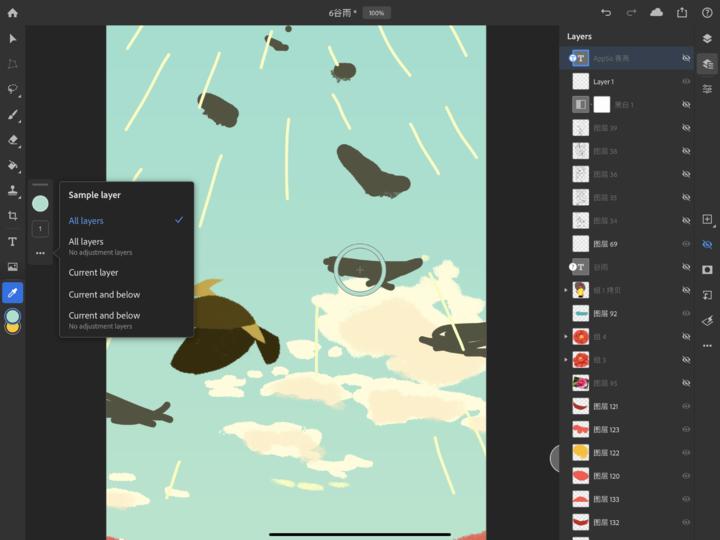Hide layer 图层 121 with eye icon

coord(686,406)
